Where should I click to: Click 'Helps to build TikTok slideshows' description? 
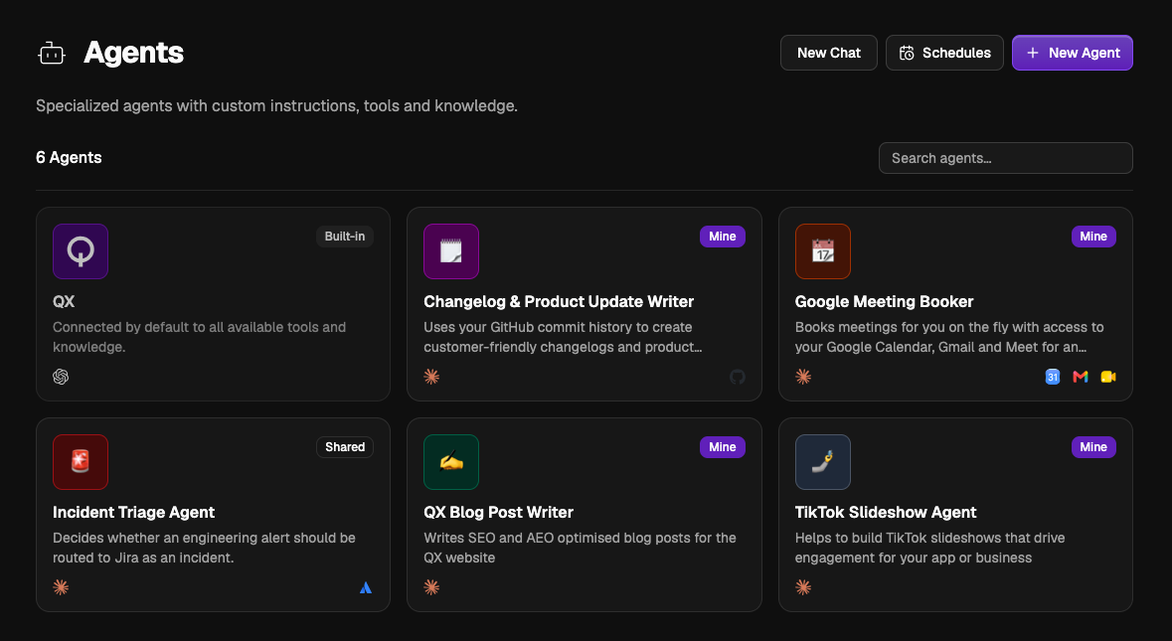coord(930,548)
